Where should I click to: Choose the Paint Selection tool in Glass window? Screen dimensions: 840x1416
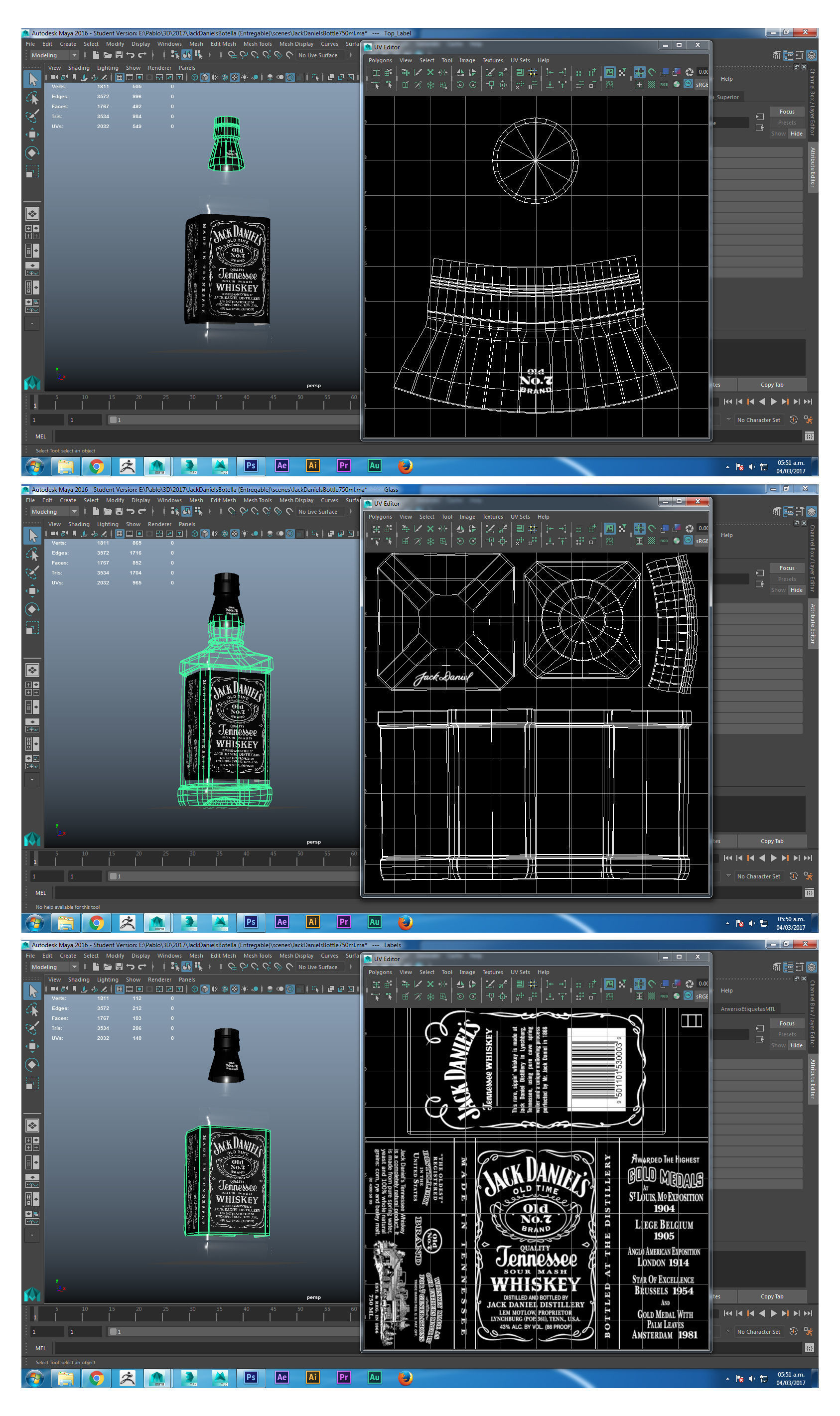point(32,572)
